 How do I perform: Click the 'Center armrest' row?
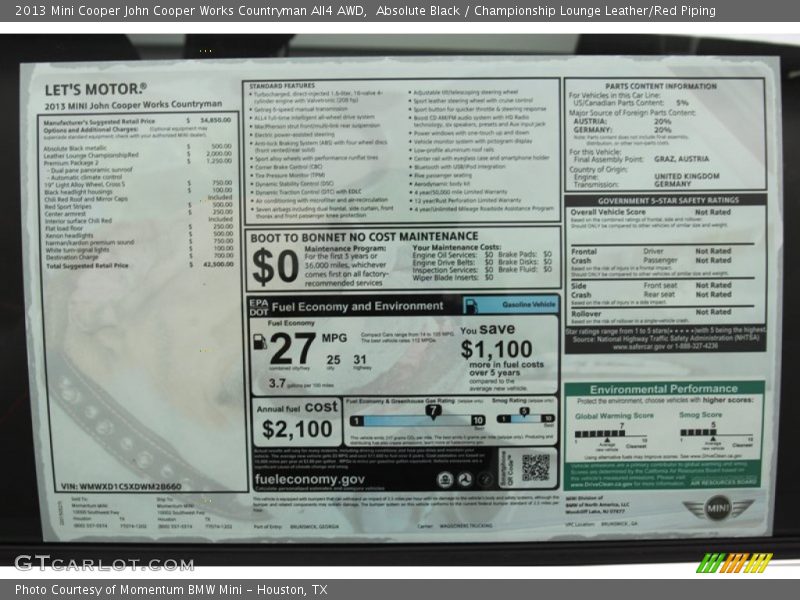[x=139, y=213]
